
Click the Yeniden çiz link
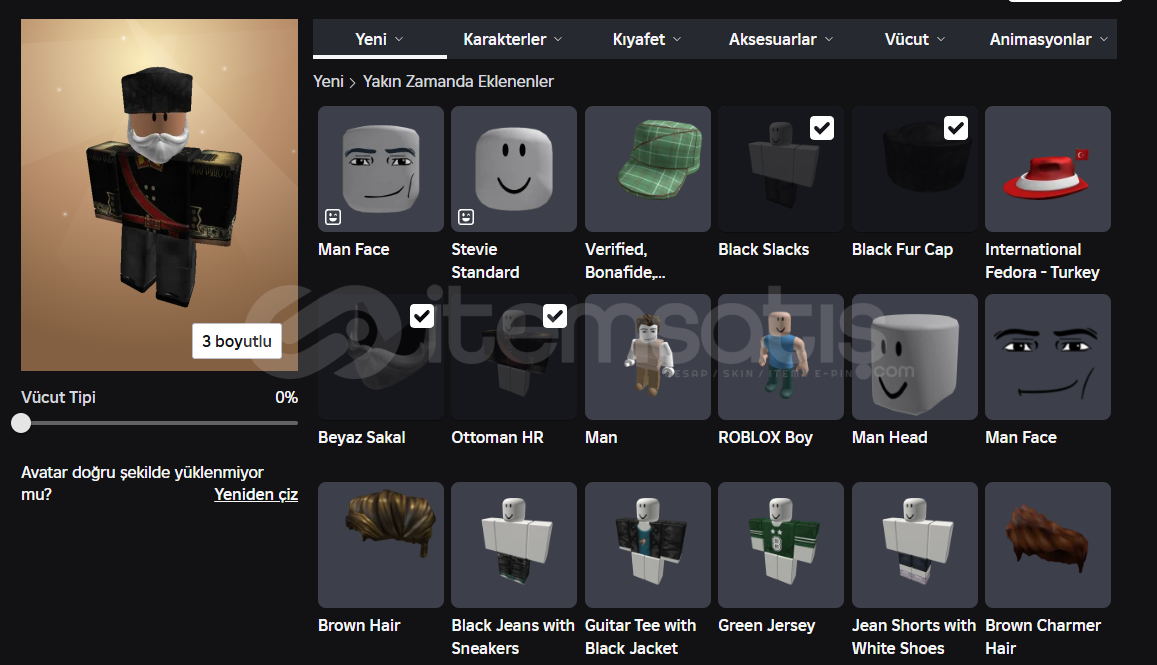click(256, 494)
